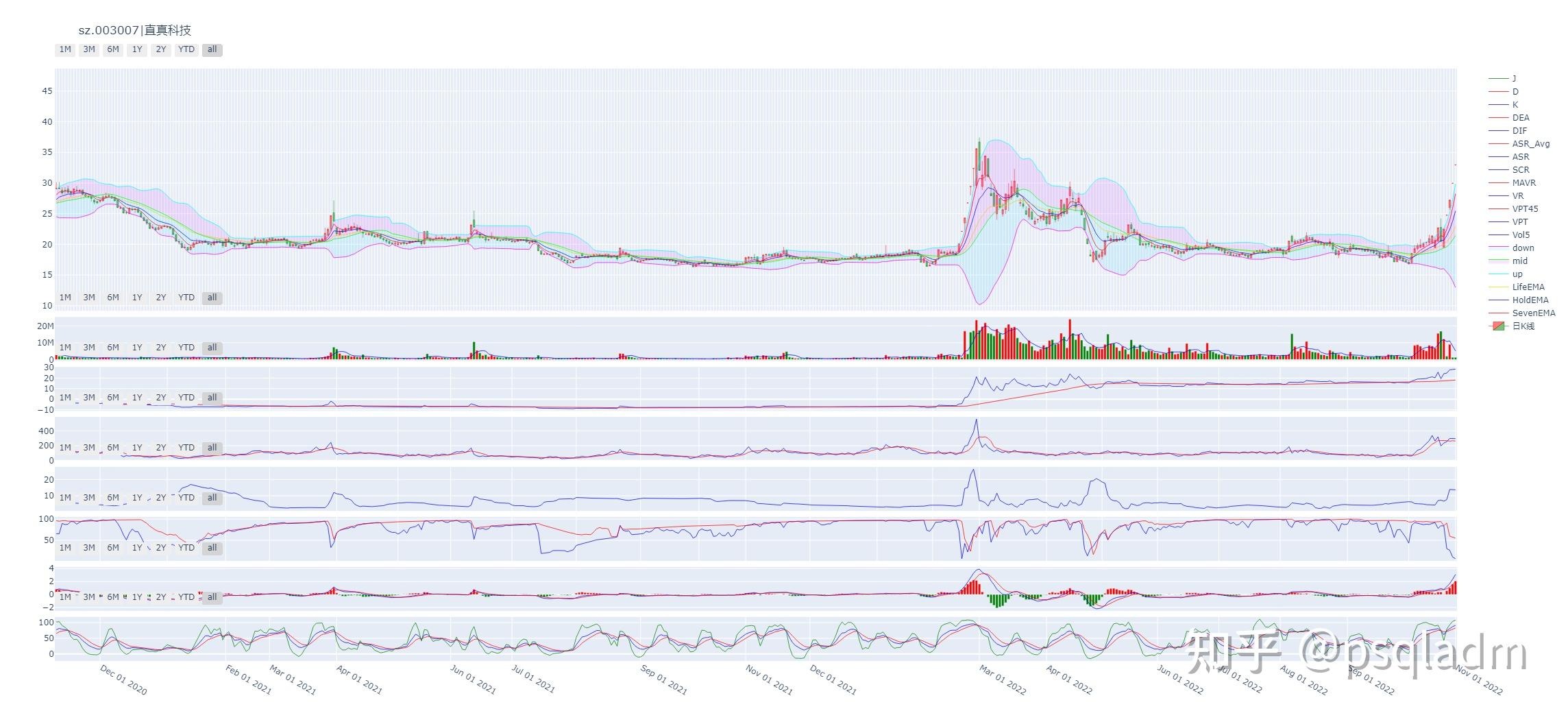
Task: Pick 1M range inside price chart bottom
Action: tap(65, 298)
